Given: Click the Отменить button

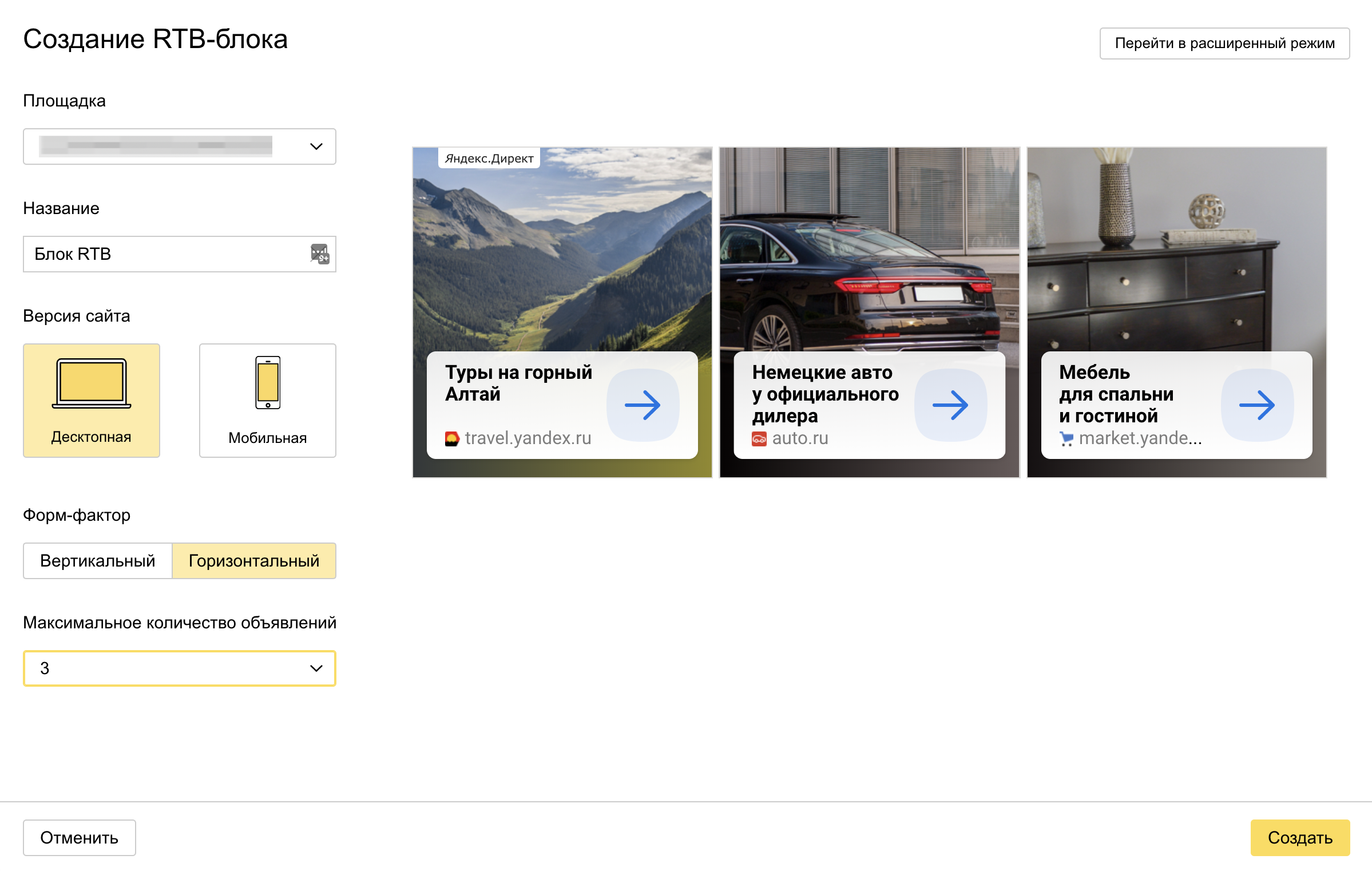Looking at the screenshot, I should point(80,838).
